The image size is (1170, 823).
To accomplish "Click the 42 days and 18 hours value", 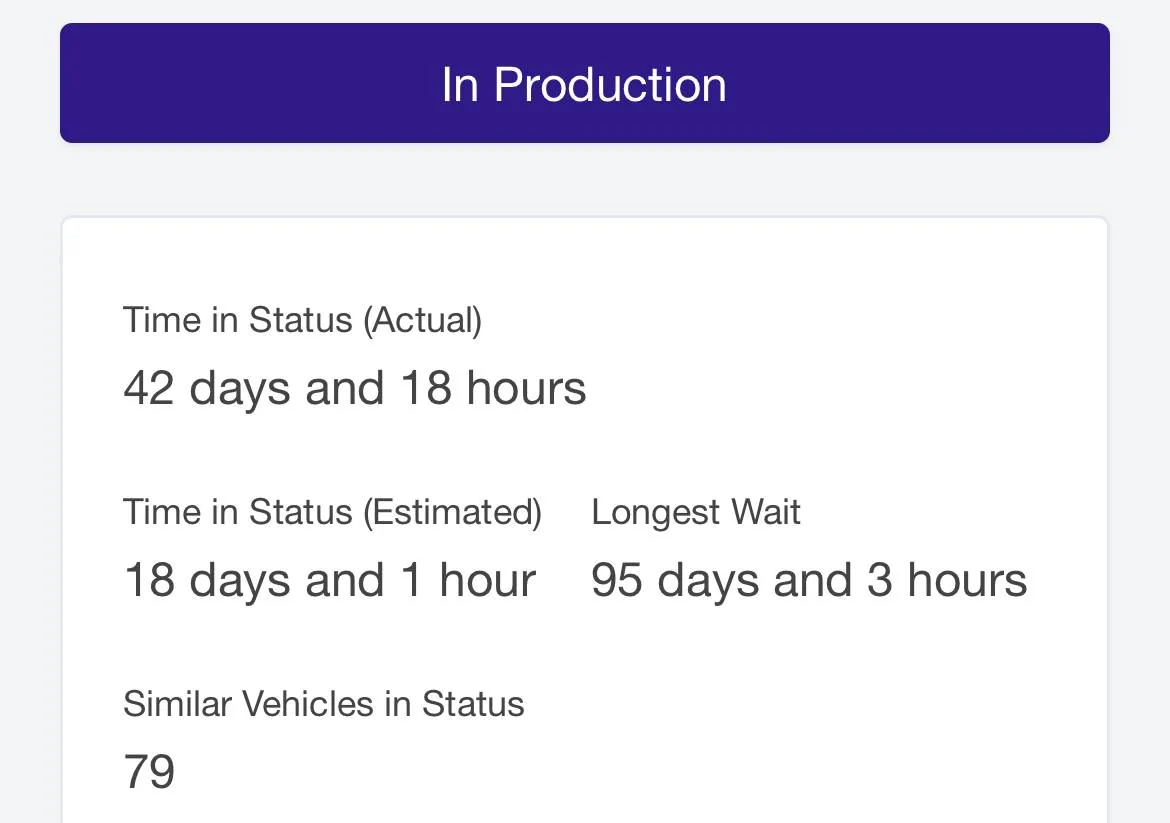I will (x=354, y=388).
